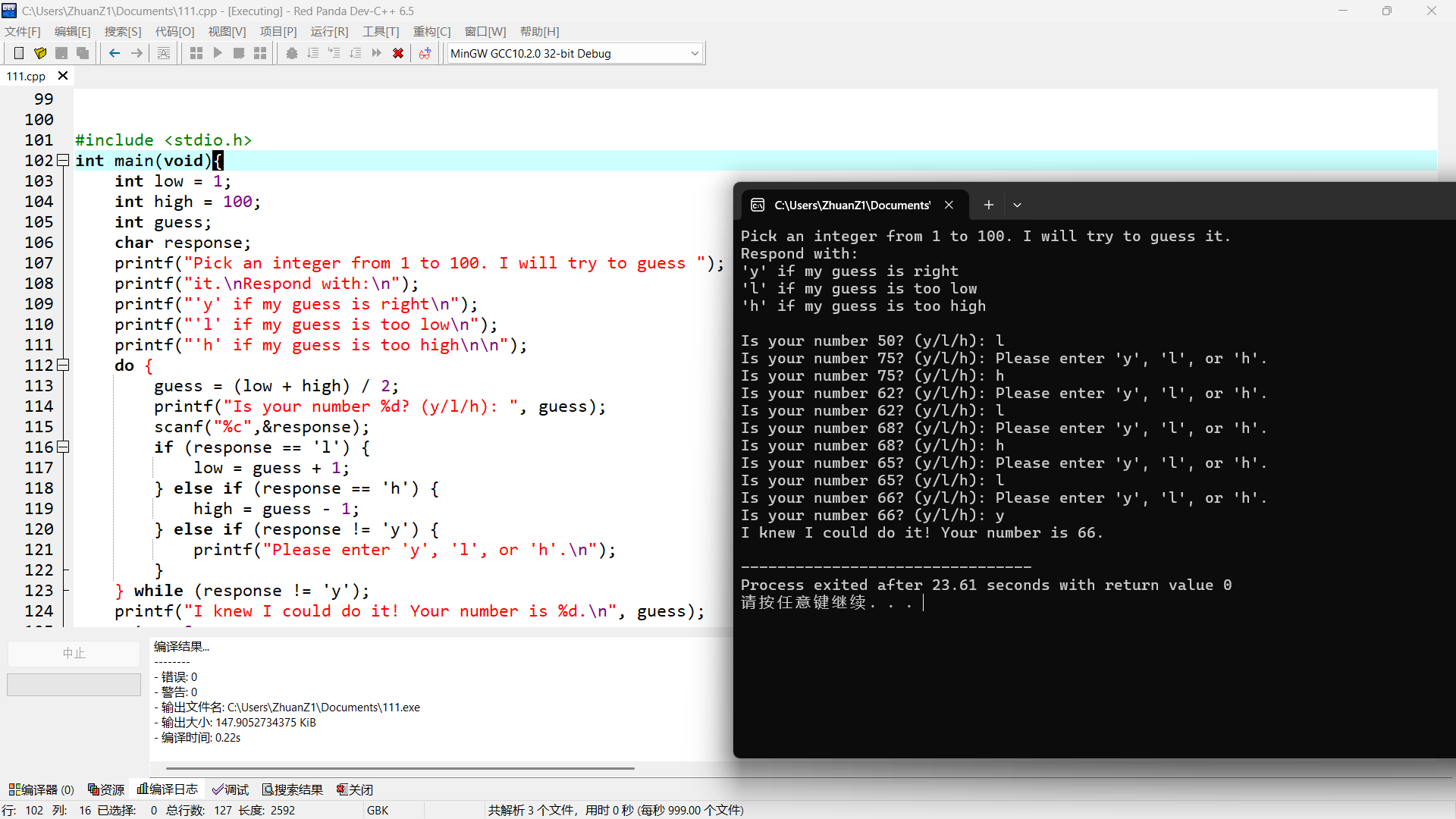Collapse the main function fold at line 102

64,160
